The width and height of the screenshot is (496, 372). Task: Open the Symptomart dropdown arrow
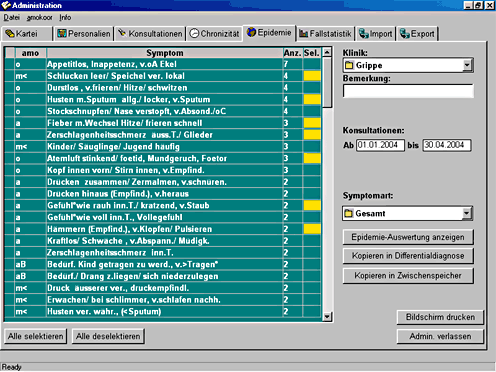pyautogui.click(x=467, y=213)
